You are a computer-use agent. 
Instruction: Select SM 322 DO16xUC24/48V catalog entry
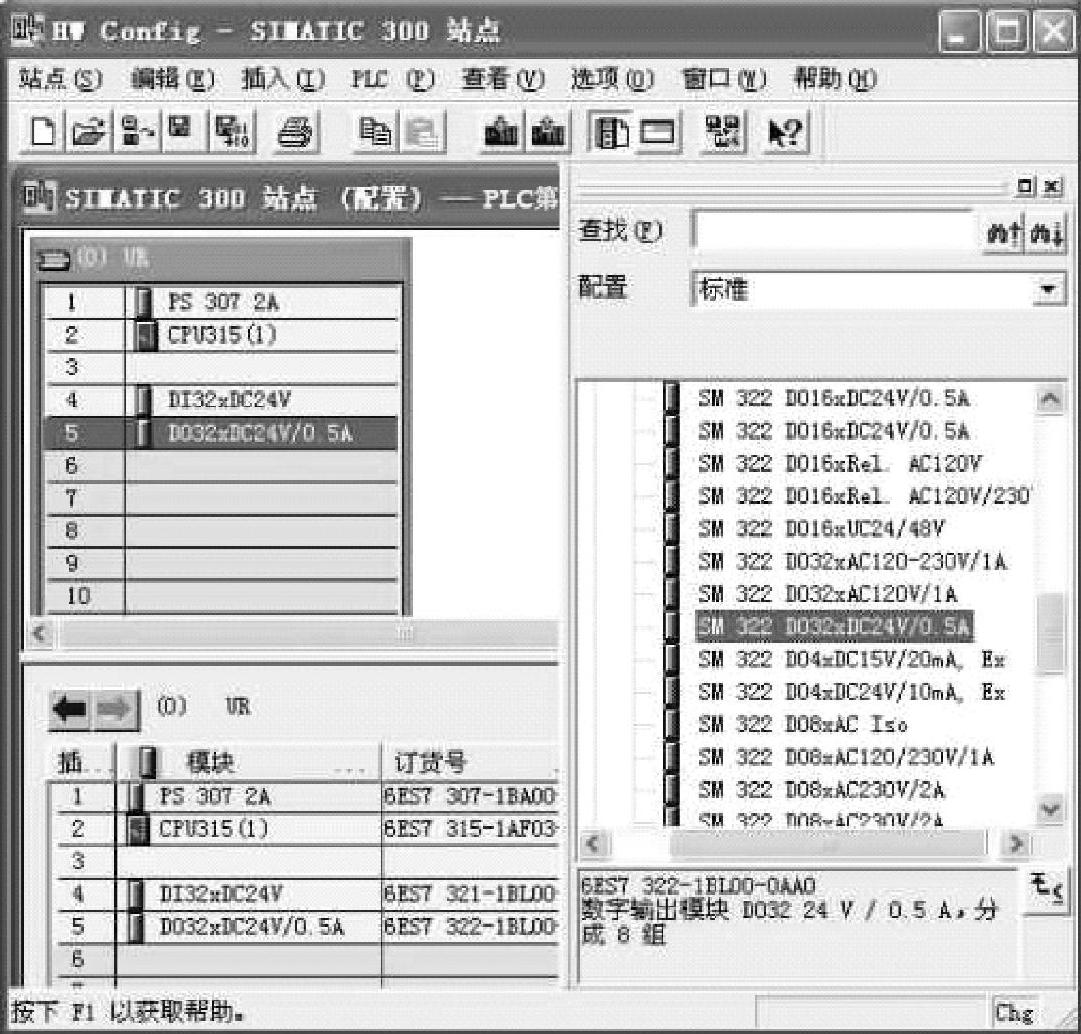pyautogui.click(x=820, y=529)
